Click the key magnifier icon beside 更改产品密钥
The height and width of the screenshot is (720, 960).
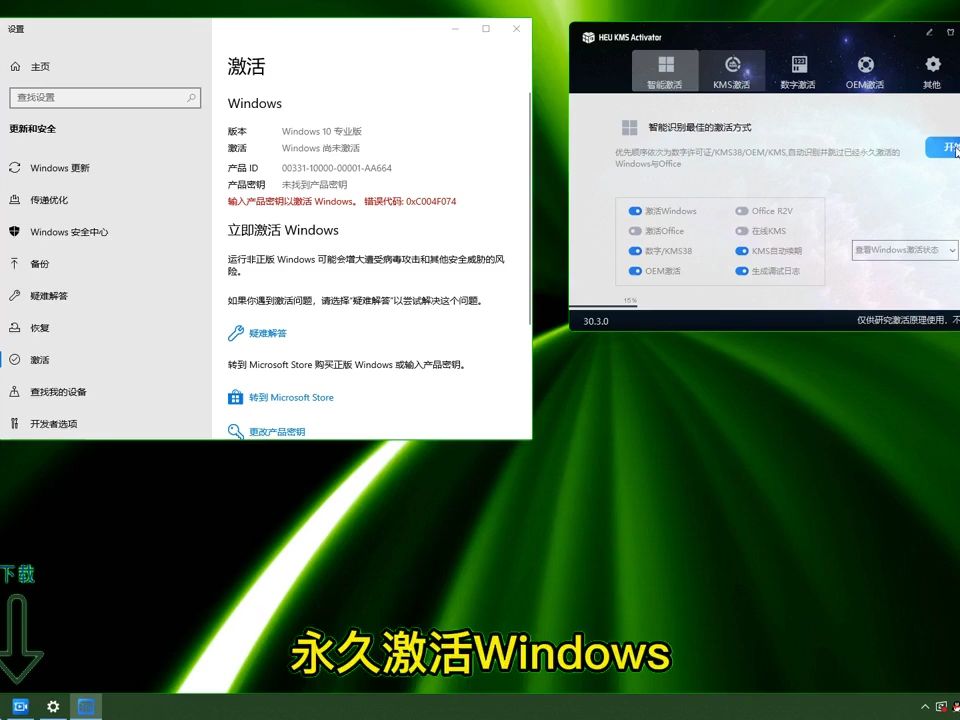coord(236,431)
